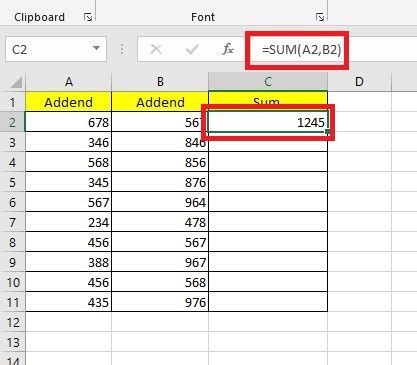Select row 5 header
The width and height of the screenshot is (417, 365).
pos(12,182)
